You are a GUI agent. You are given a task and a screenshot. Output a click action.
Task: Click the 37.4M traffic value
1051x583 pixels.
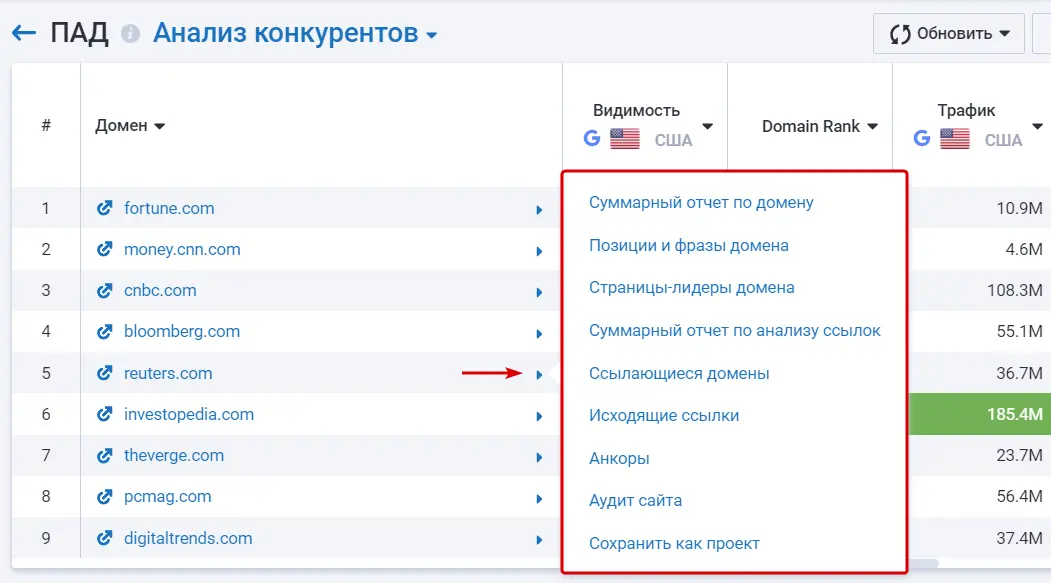[1019, 538]
